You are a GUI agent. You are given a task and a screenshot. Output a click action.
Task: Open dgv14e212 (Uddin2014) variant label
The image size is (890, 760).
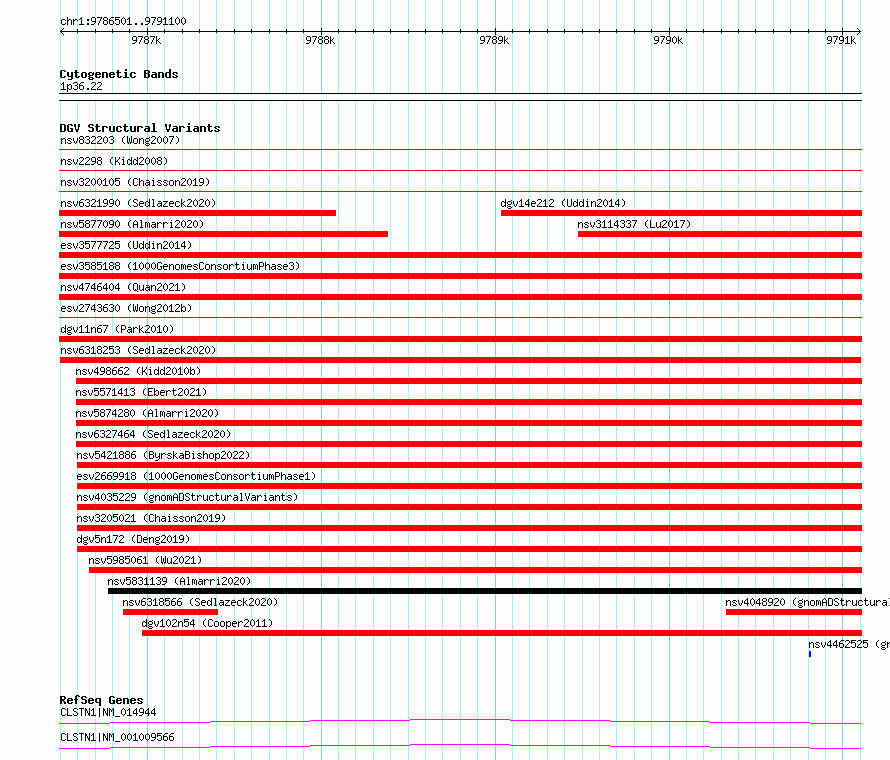pyautogui.click(x=563, y=203)
